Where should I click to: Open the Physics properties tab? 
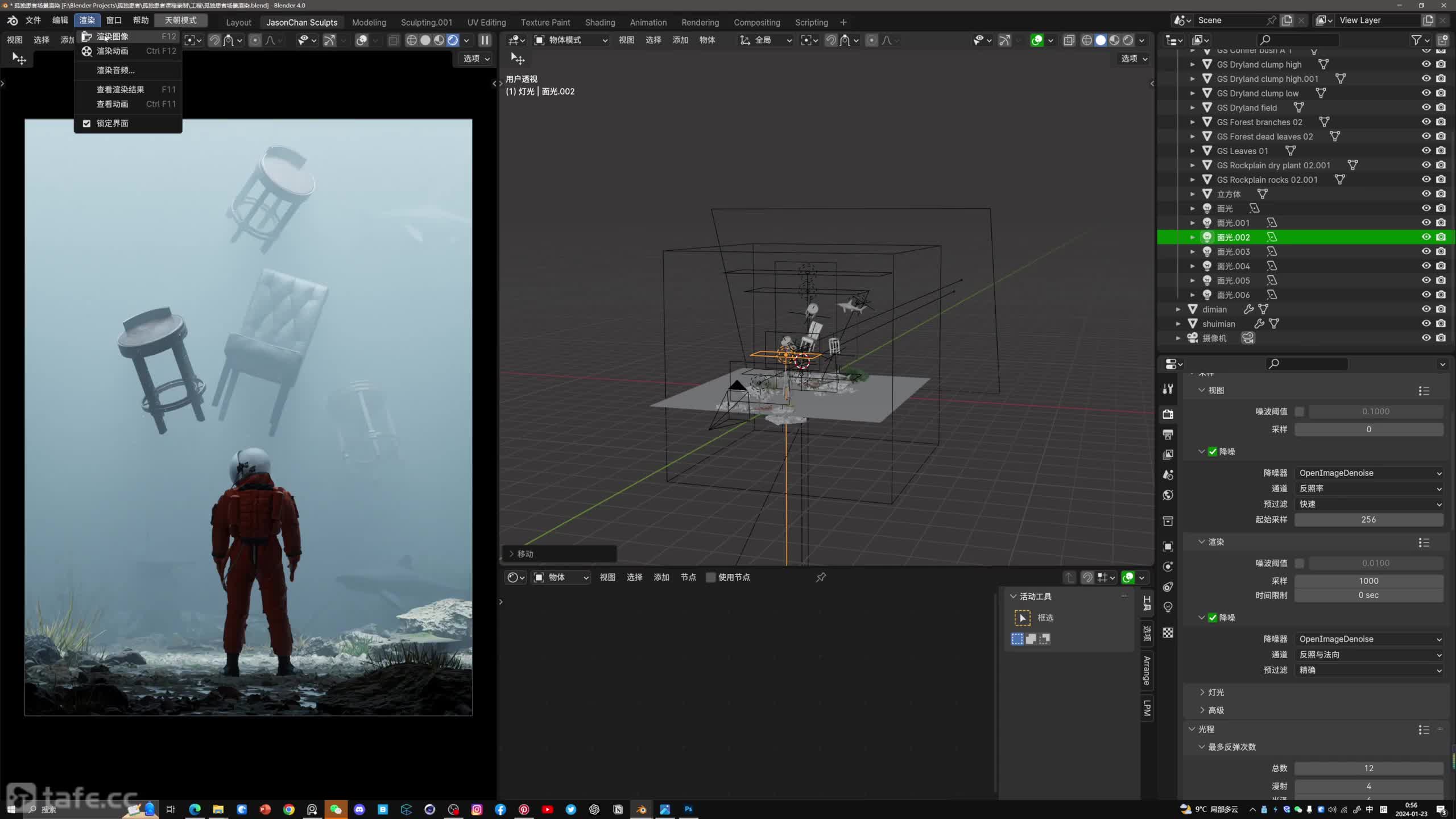1168,566
